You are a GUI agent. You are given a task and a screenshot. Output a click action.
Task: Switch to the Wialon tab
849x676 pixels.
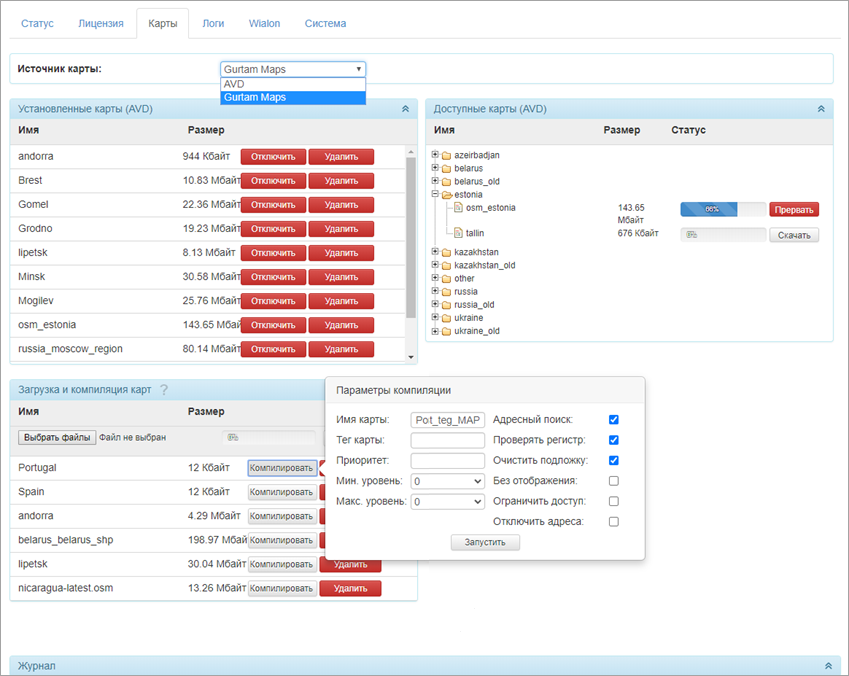pyautogui.click(x=265, y=22)
